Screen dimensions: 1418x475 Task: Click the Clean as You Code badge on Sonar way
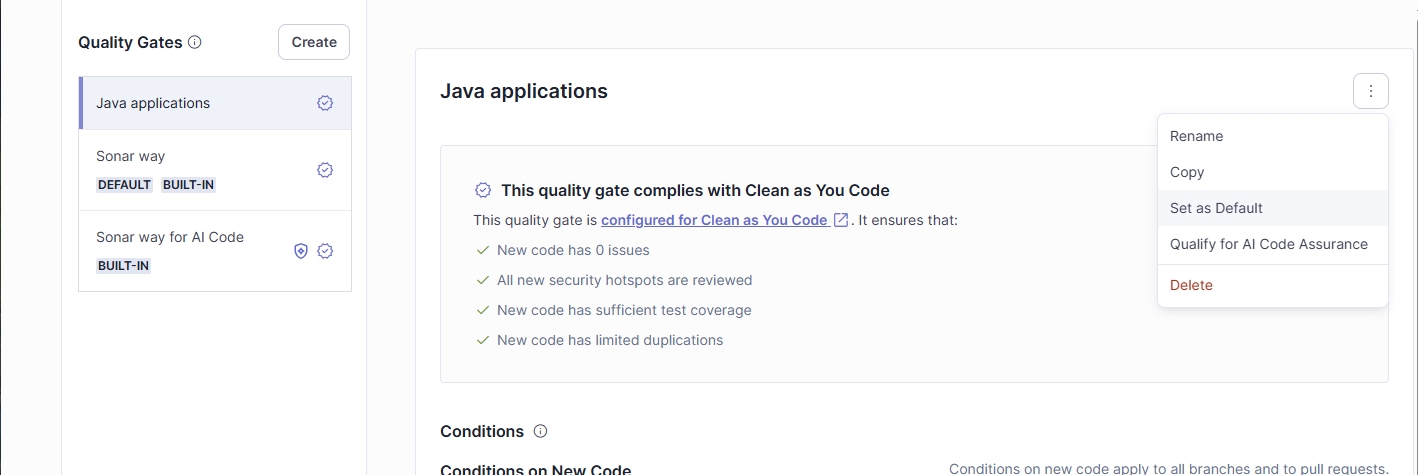pyautogui.click(x=325, y=170)
